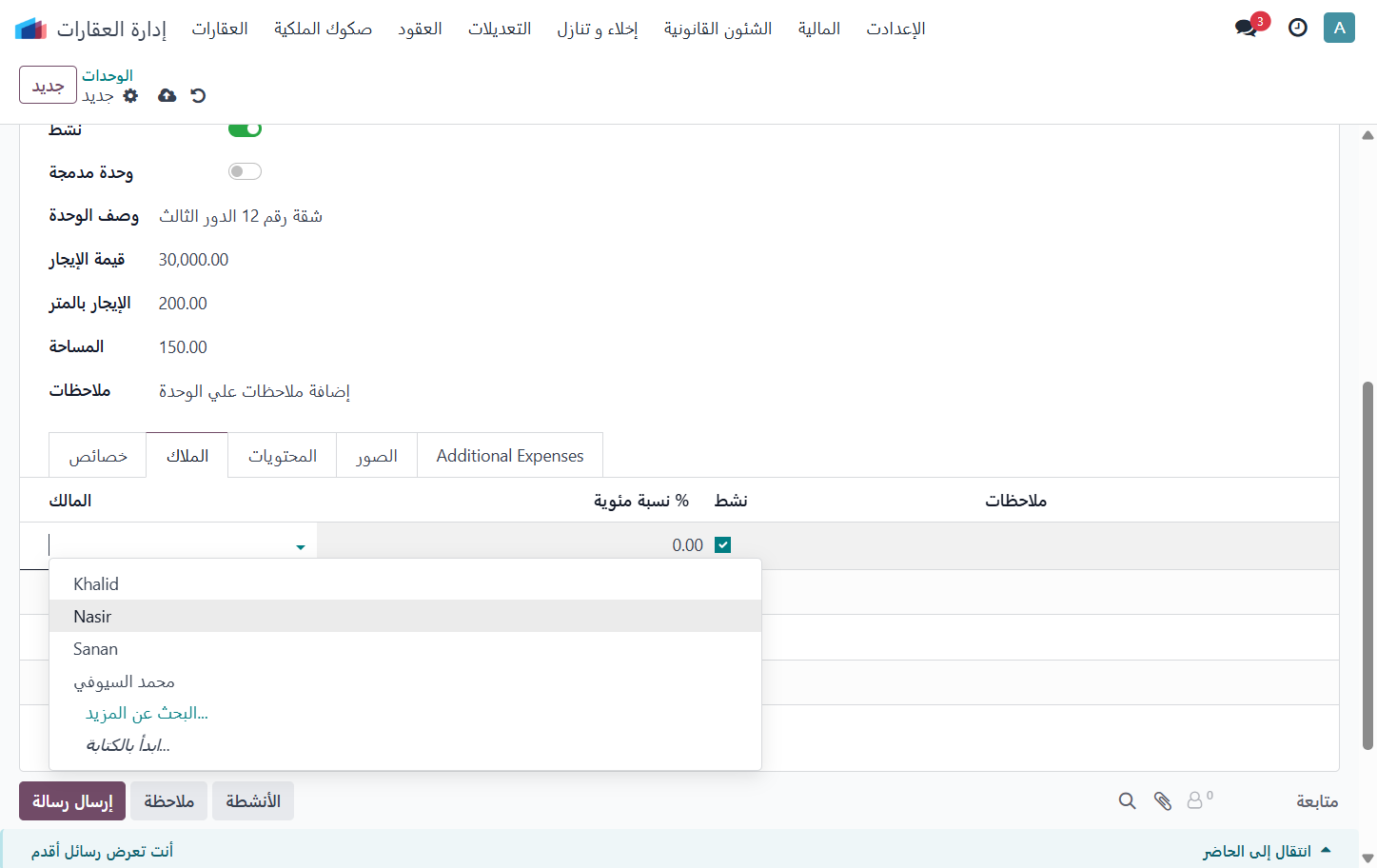
Task: Switch to the الصور tab
Action: 377,456
